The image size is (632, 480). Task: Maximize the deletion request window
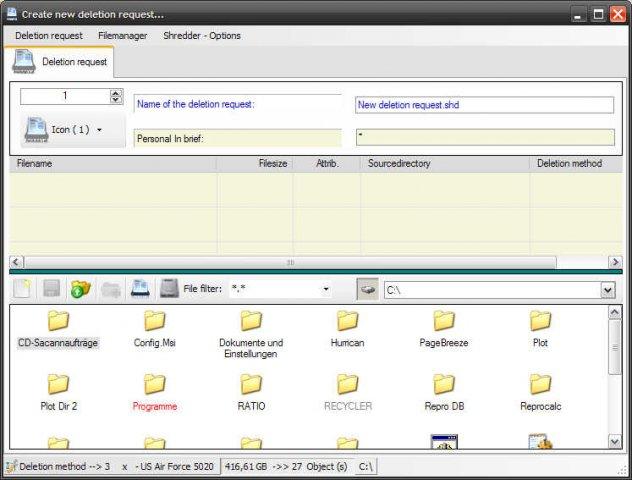click(x=599, y=15)
